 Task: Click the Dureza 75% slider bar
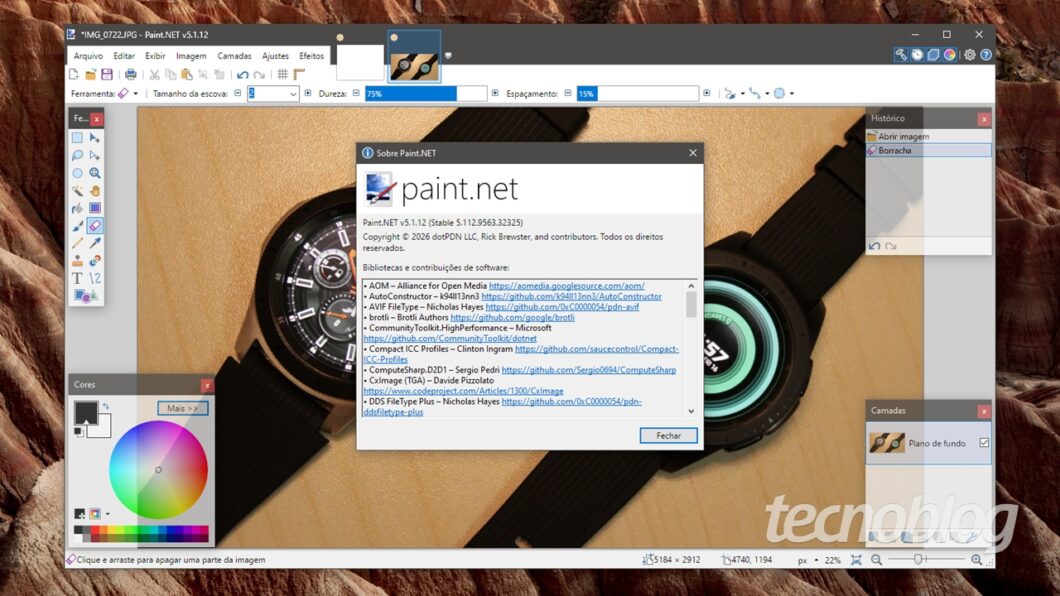coord(425,94)
